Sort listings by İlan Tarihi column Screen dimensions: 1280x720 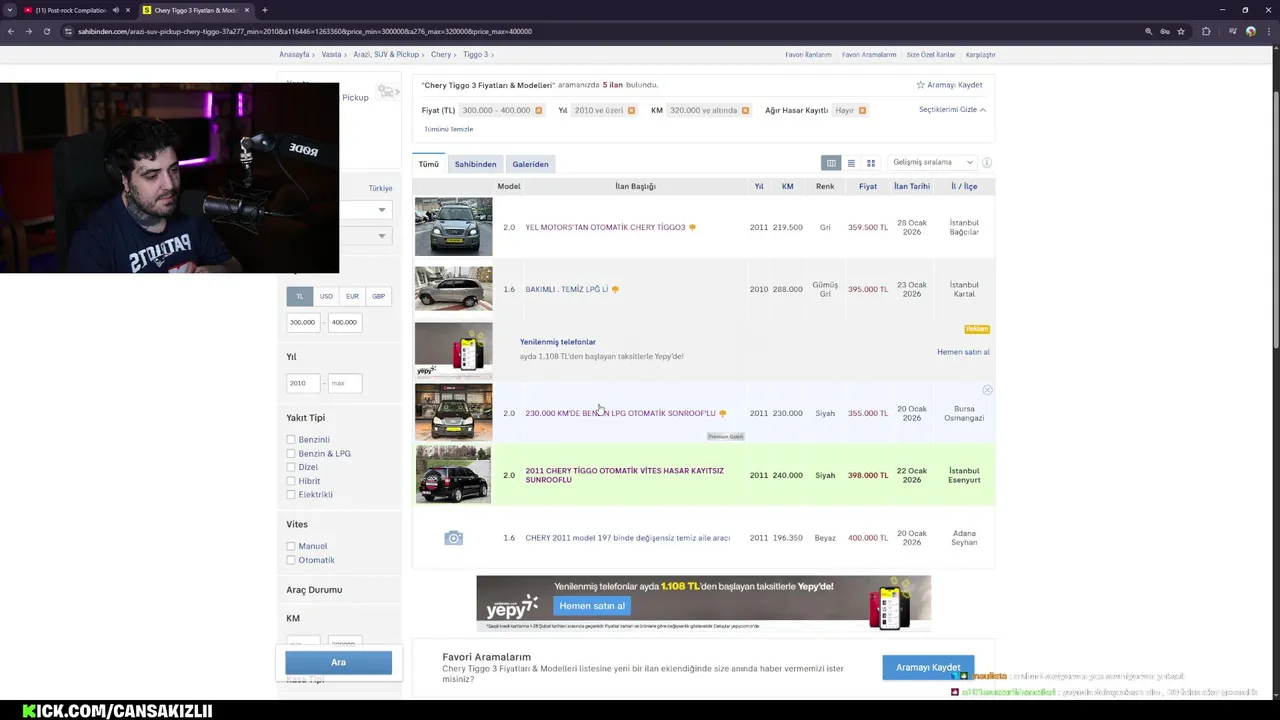pyautogui.click(x=912, y=186)
